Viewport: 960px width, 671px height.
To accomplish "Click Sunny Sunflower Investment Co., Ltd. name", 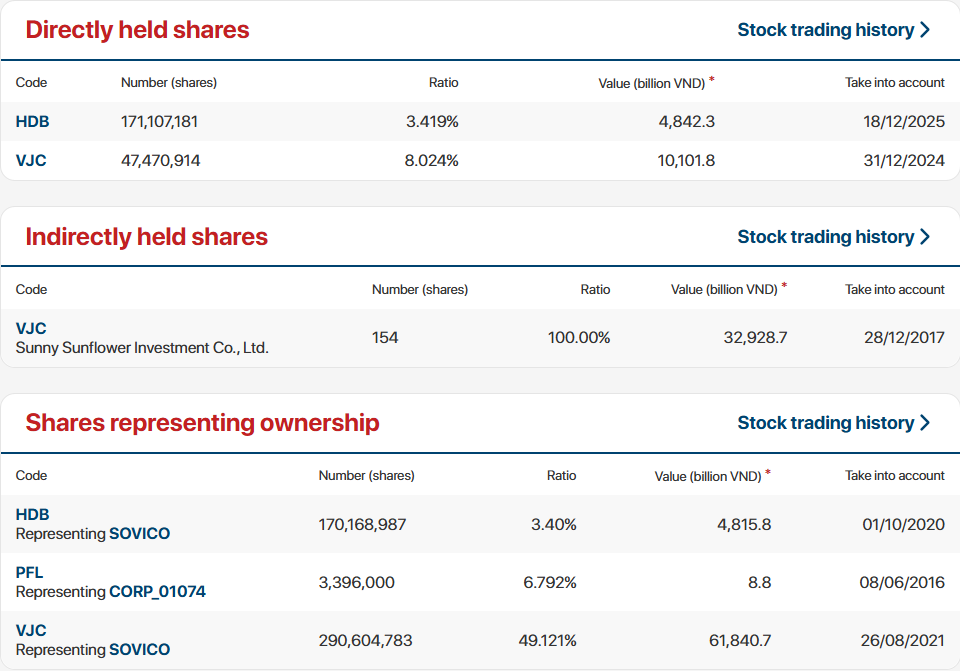I will [142, 348].
